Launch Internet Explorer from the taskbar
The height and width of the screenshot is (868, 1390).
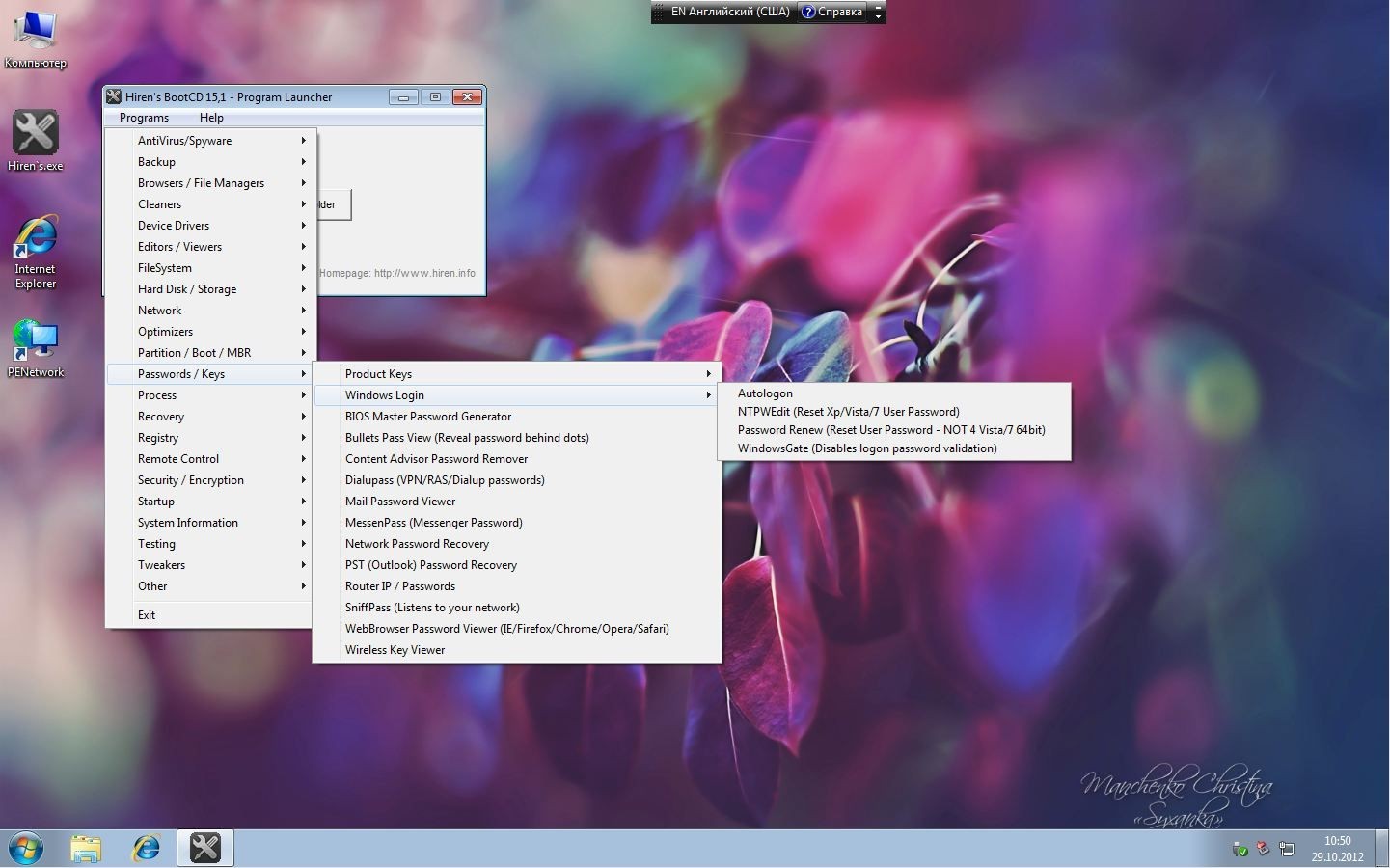tap(146, 849)
